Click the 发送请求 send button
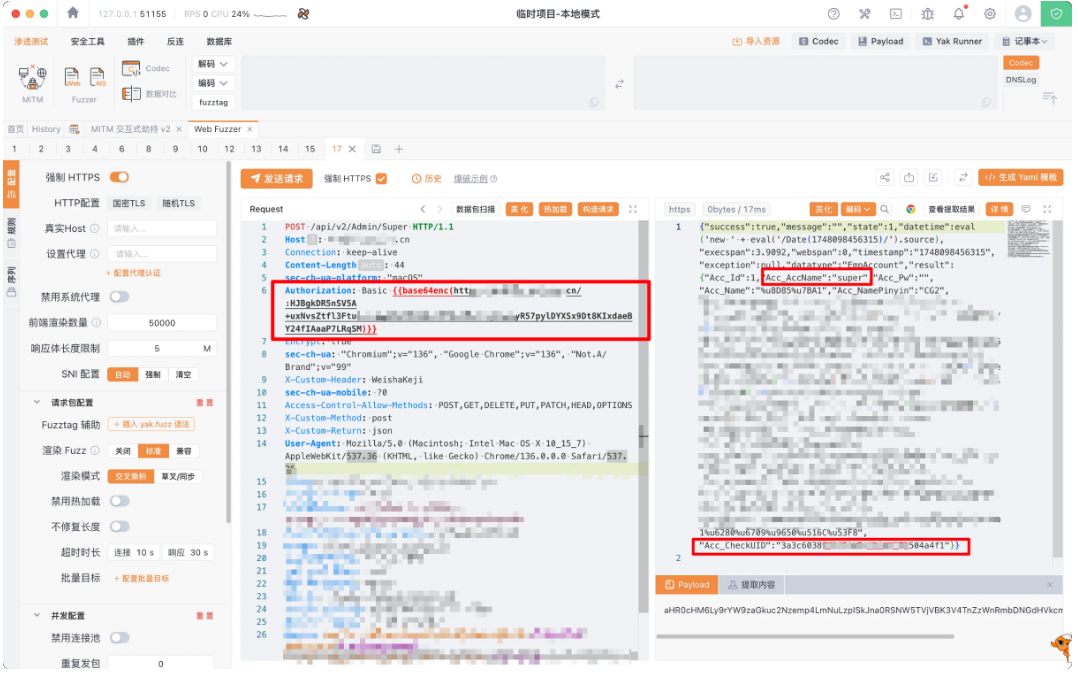The width and height of the screenshot is (1078, 678). 276,178
